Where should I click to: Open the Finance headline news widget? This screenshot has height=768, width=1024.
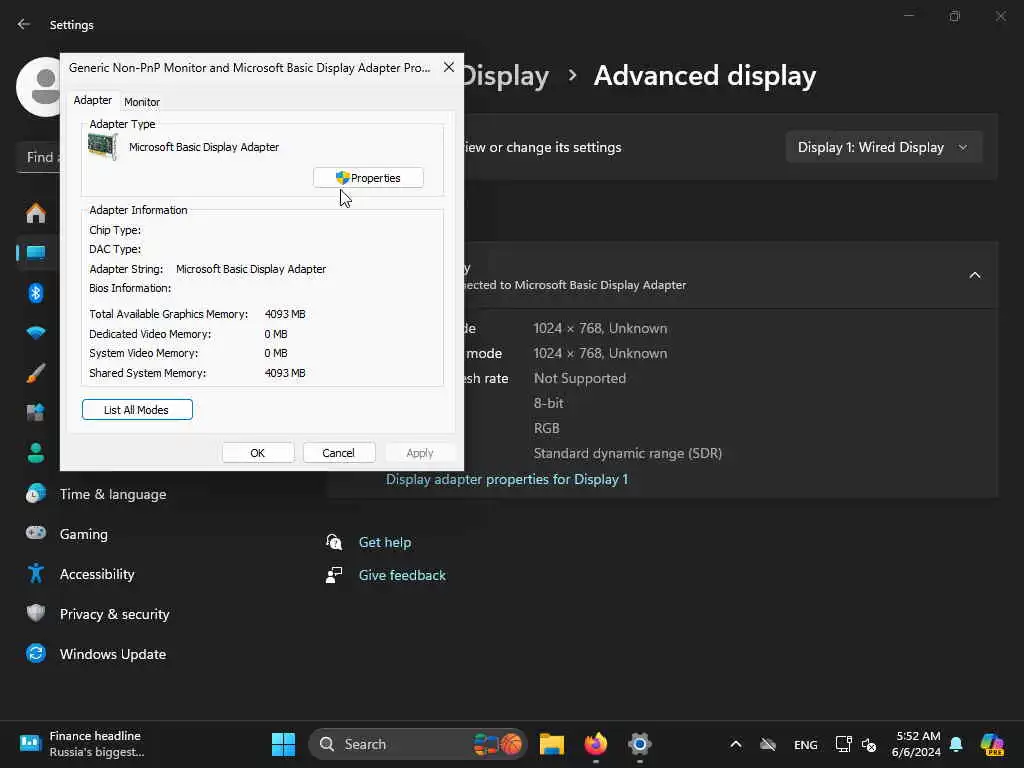pyautogui.click(x=82, y=744)
